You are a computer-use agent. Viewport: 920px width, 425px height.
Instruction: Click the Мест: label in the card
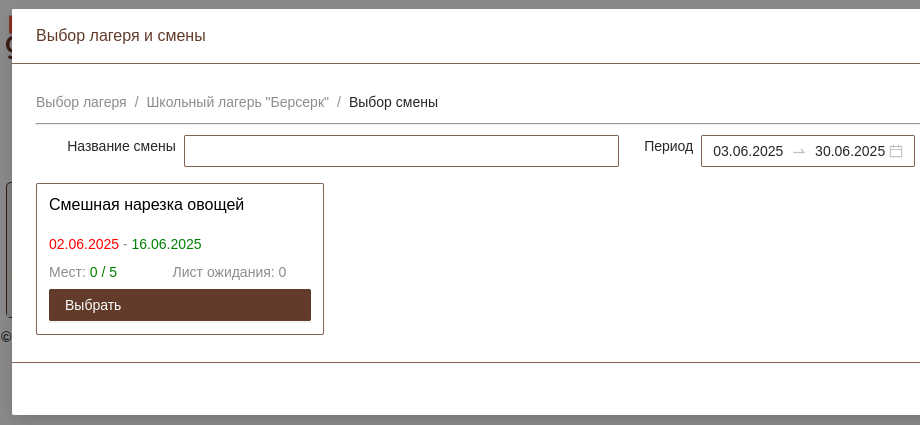pyautogui.click(x=67, y=272)
